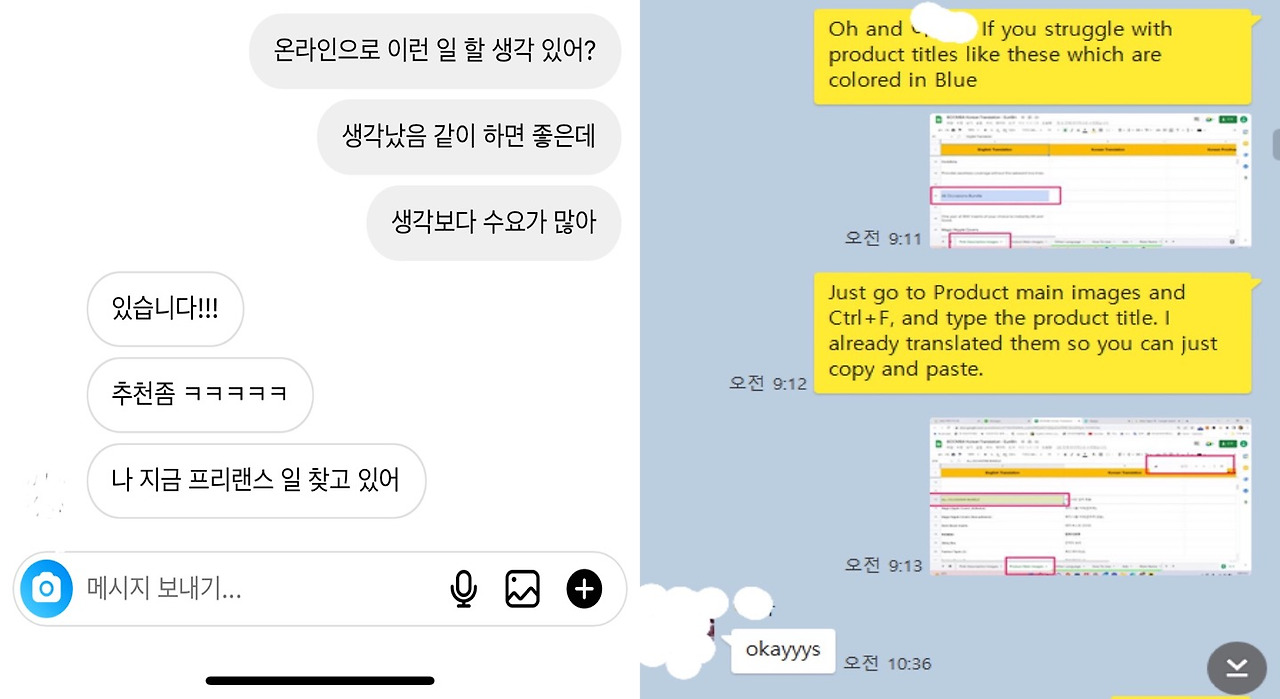The width and height of the screenshot is (1280, 699).
Task: Select the '온라인으로 이런 일 할 생각 있어?' message bubble
Action: [x=435, y=50]
